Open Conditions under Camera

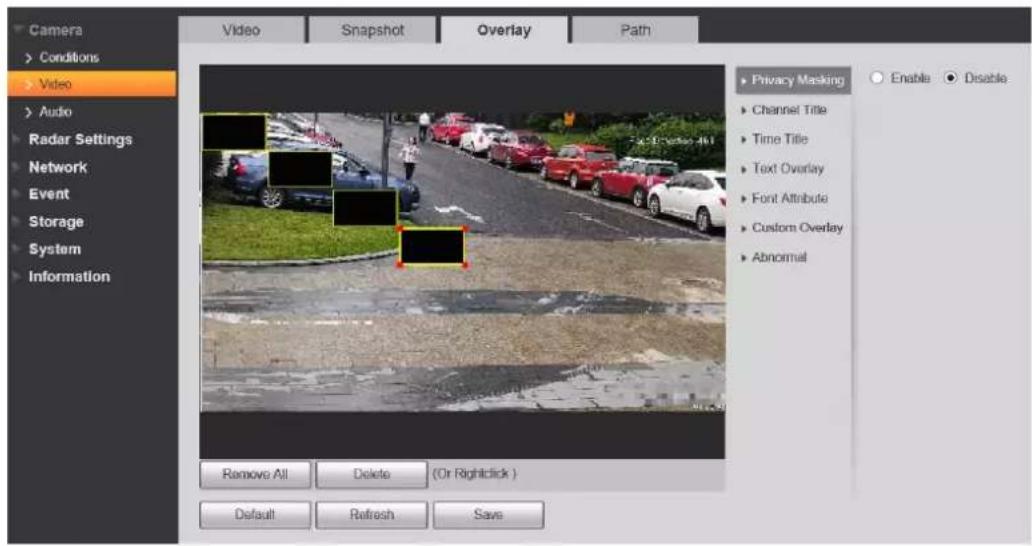coord(68,57)
